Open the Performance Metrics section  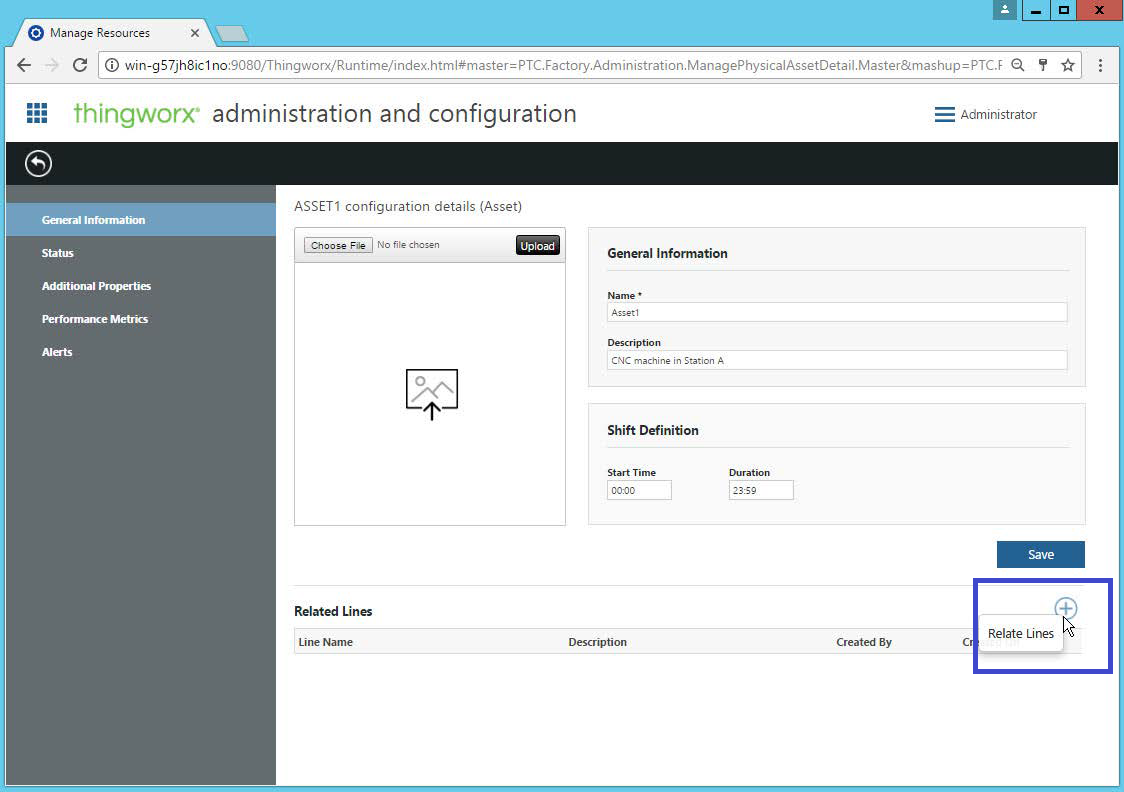(95, 319)
